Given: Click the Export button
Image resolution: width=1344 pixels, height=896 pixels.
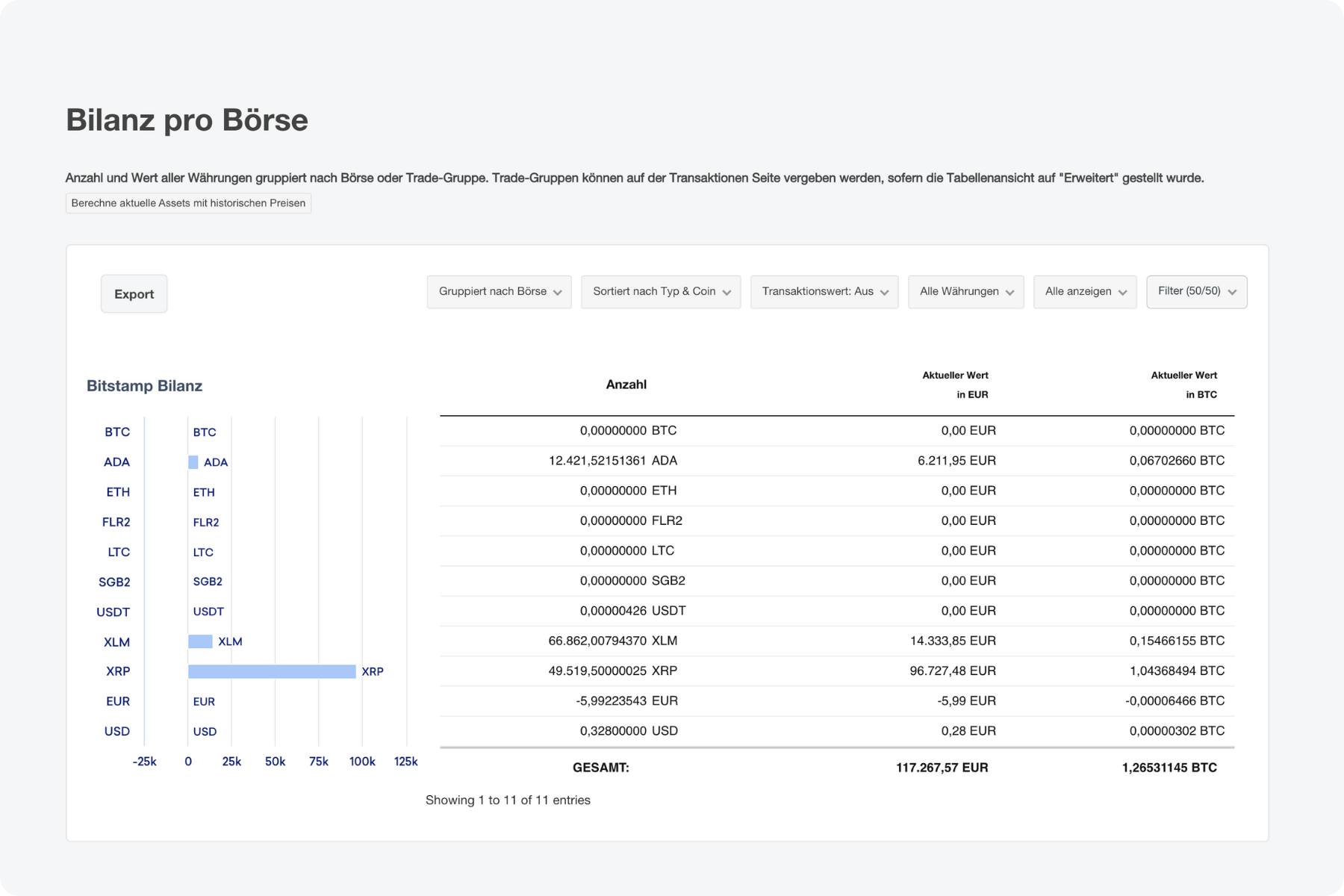Looking at the screenshot, I should pyautogui.click(x=134, y=293).
